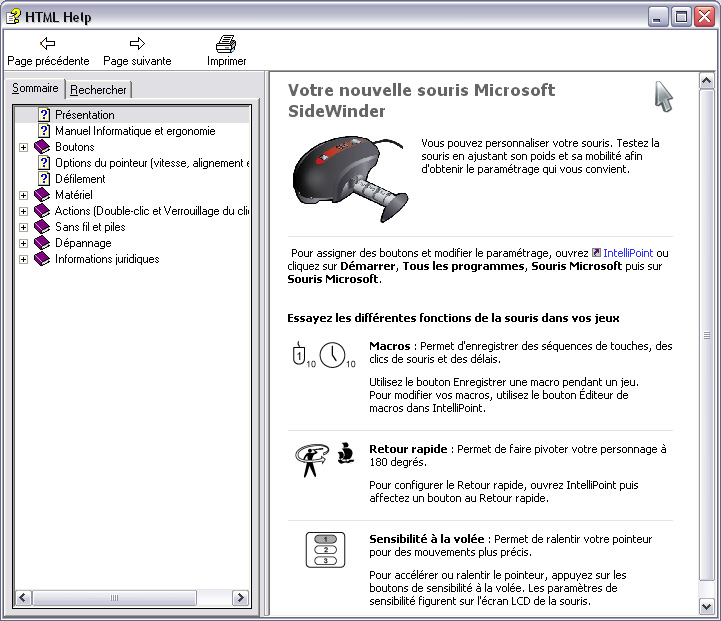The image size is (721, 621).
Task: Select Actions (Double-clic et Verrouillage) label
Action: tap(152, 211)
